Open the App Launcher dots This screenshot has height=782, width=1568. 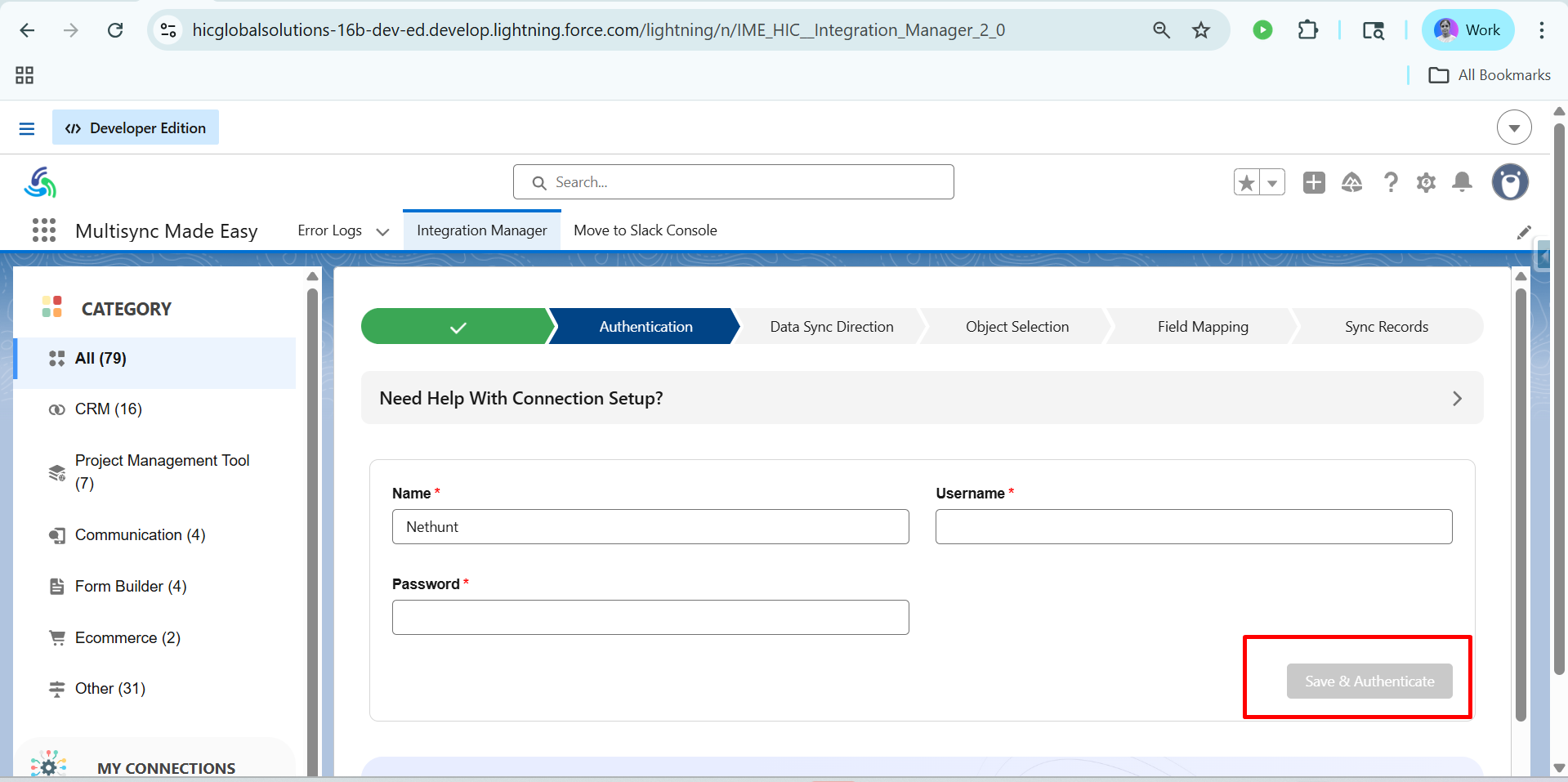coord(44,230)
